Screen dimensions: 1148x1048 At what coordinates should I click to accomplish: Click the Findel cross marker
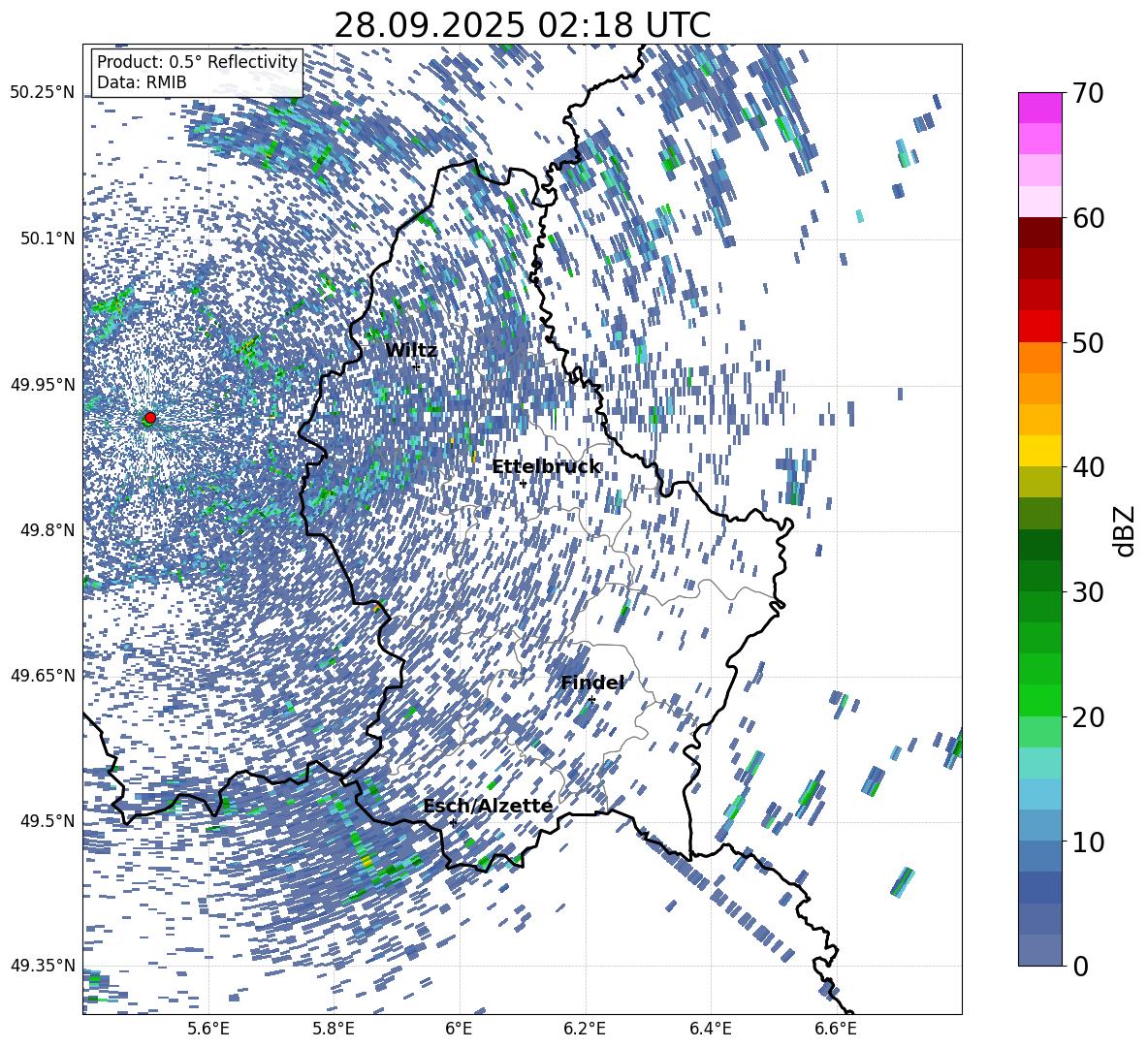tap(591, 700)
